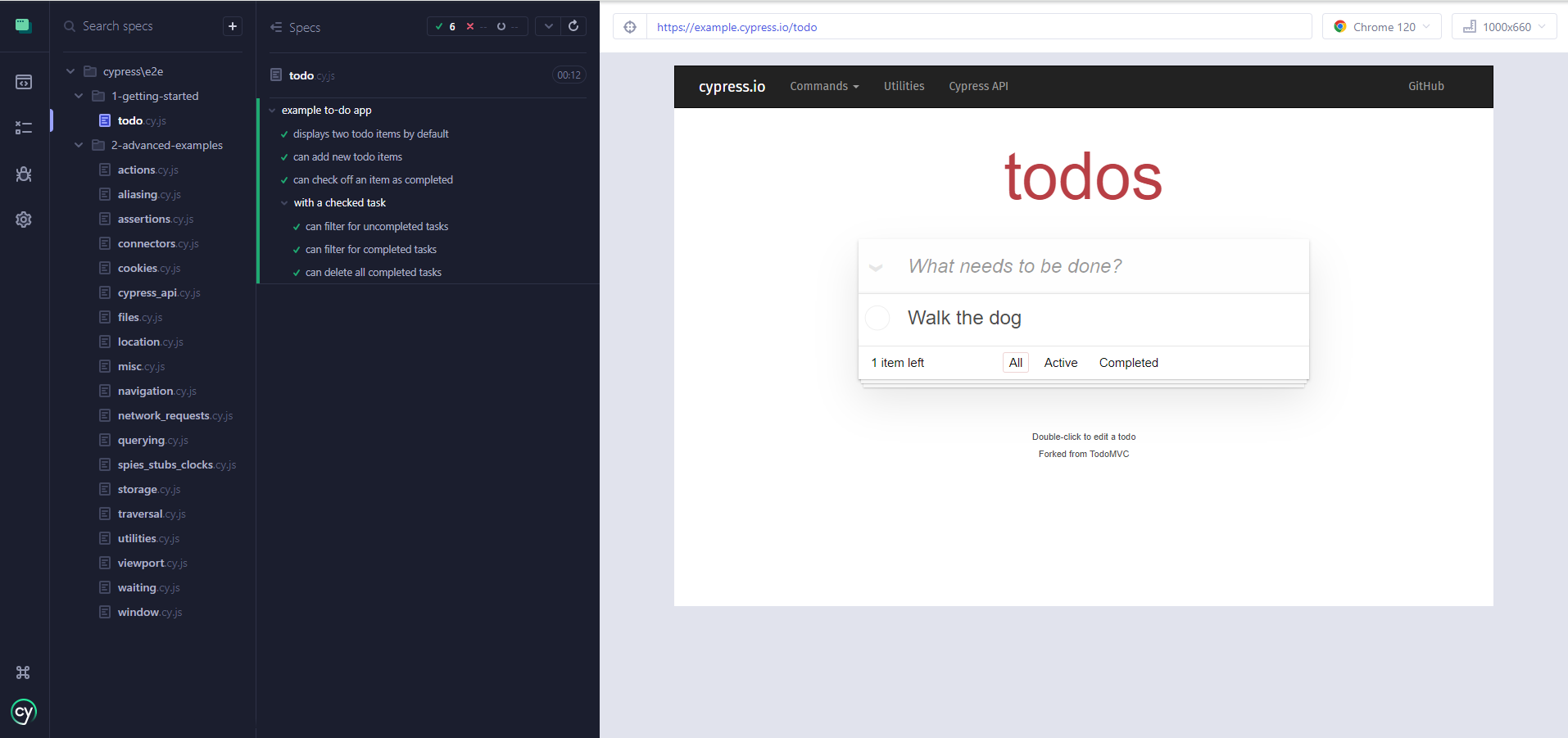1568x738 pixels.
Task: Click the Specs collapse list icon
Action: tap(276, 27)
